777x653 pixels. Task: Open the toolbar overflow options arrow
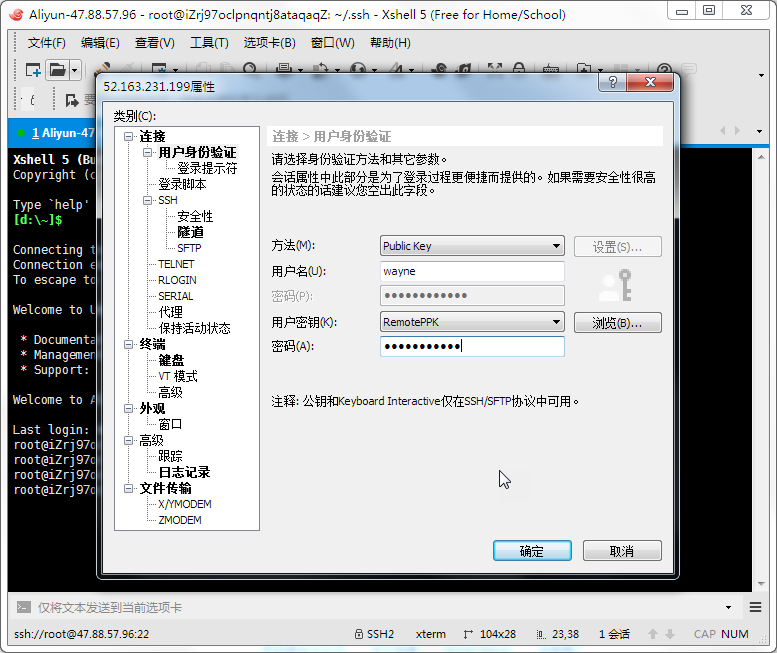click(761, 75)
